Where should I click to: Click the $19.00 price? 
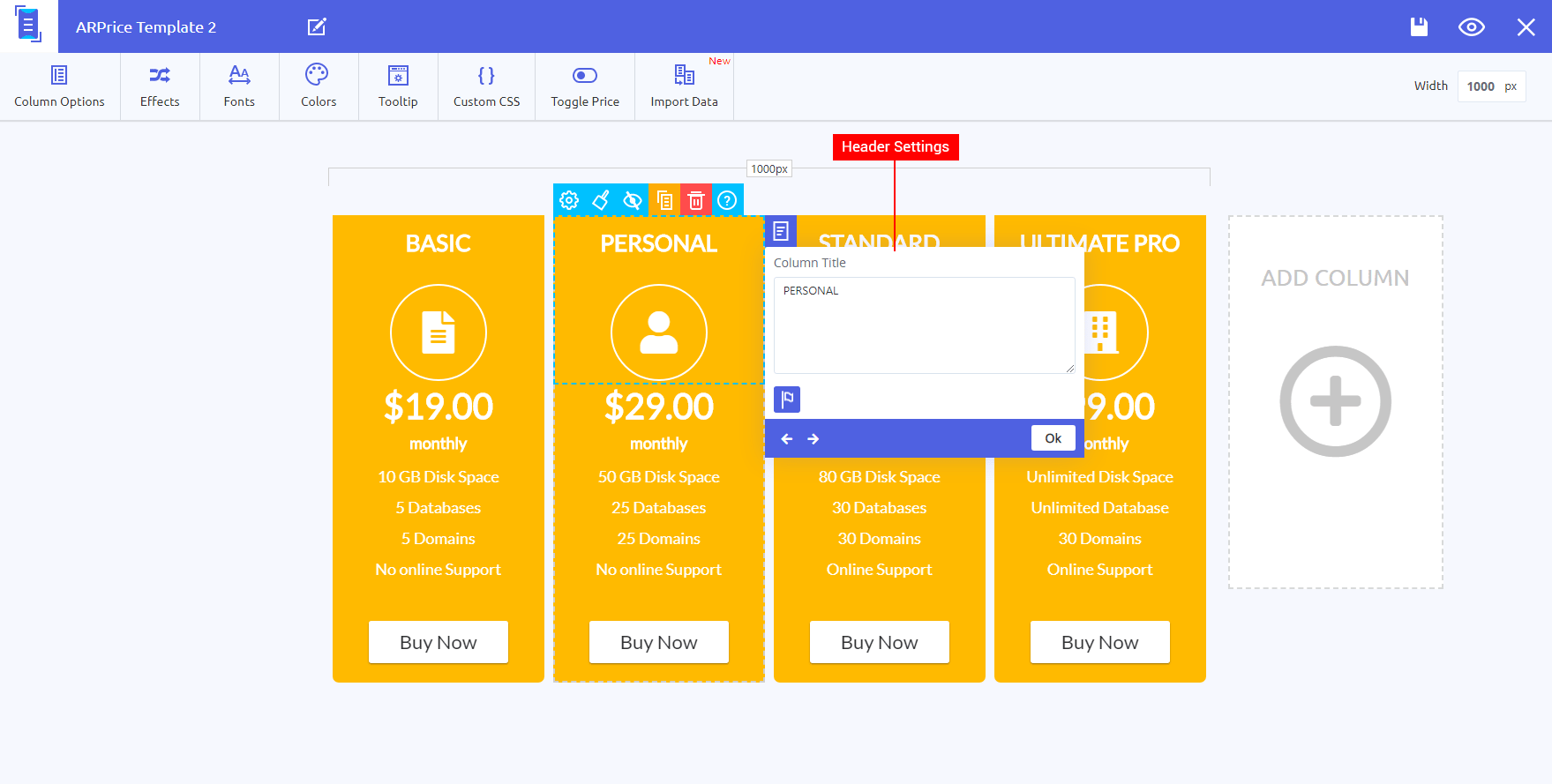click(439, 407)
